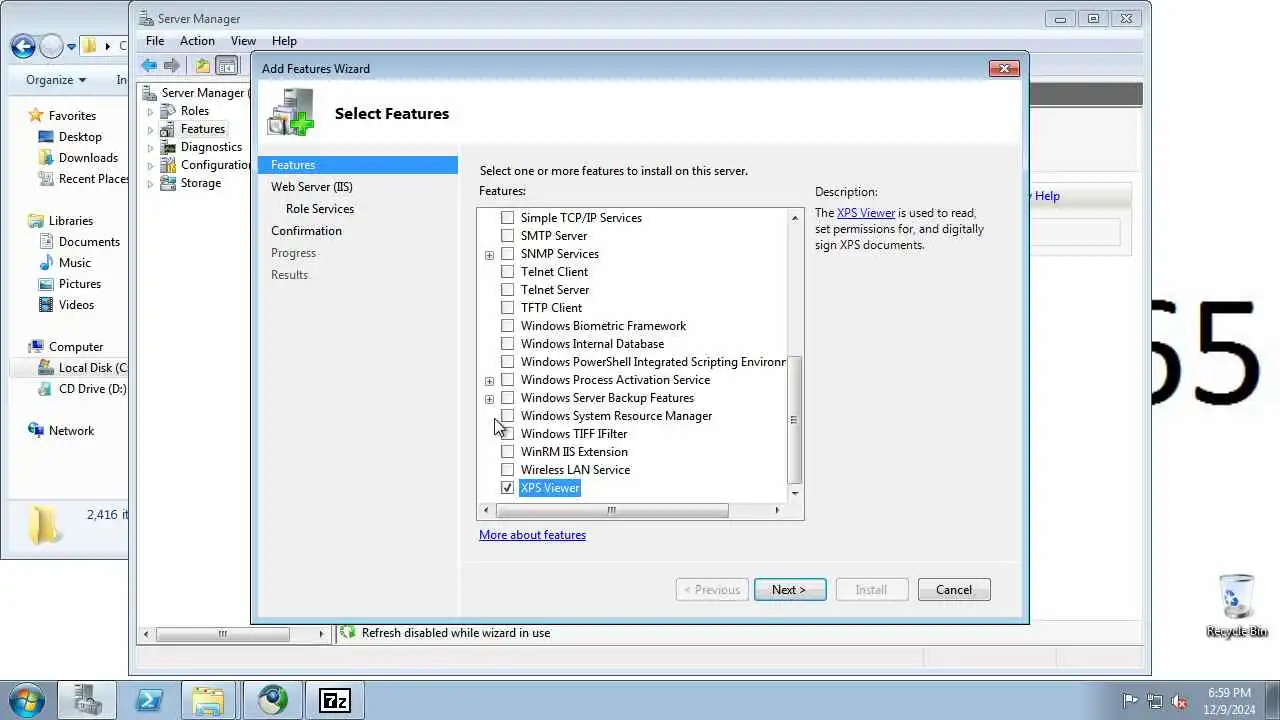Click Explorer window's round forward button
This screenshot has height=720, width=1280.
pyautogui.click(x=51, y=46)
